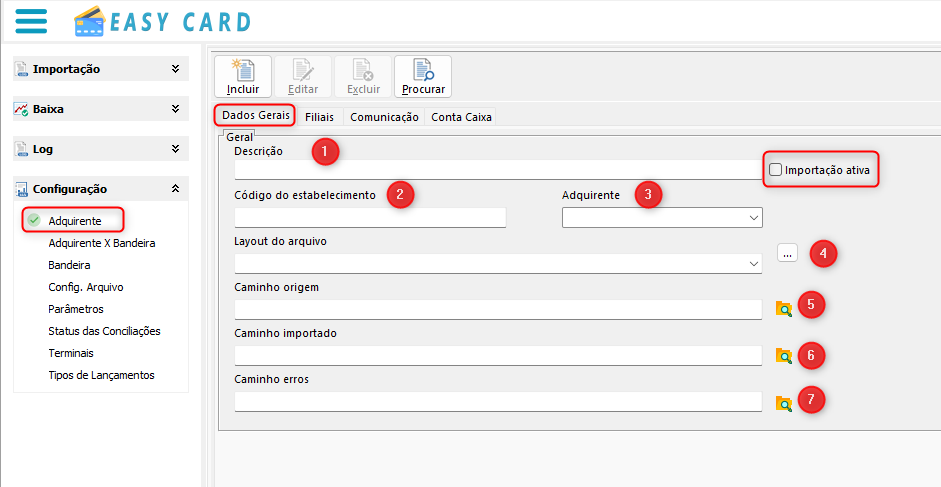Switch to the Filiais tab

click(319, 117)
